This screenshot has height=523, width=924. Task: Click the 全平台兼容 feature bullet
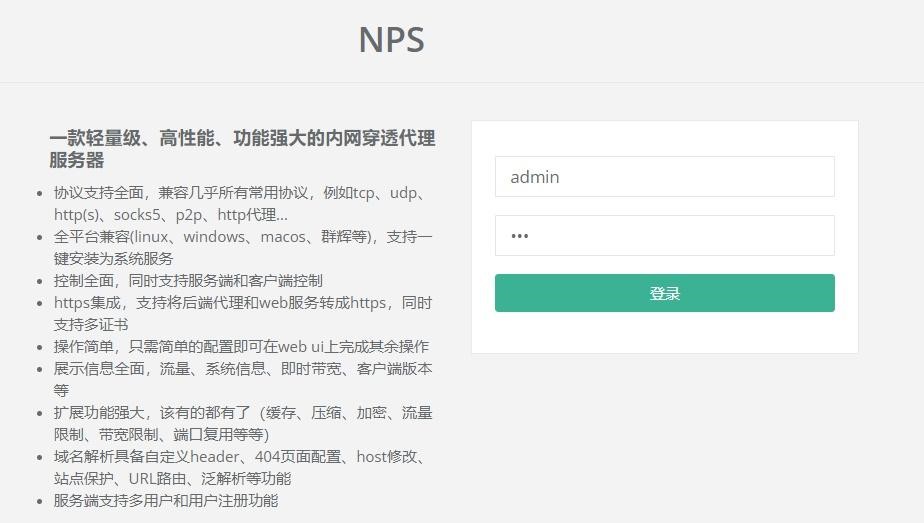242,247
